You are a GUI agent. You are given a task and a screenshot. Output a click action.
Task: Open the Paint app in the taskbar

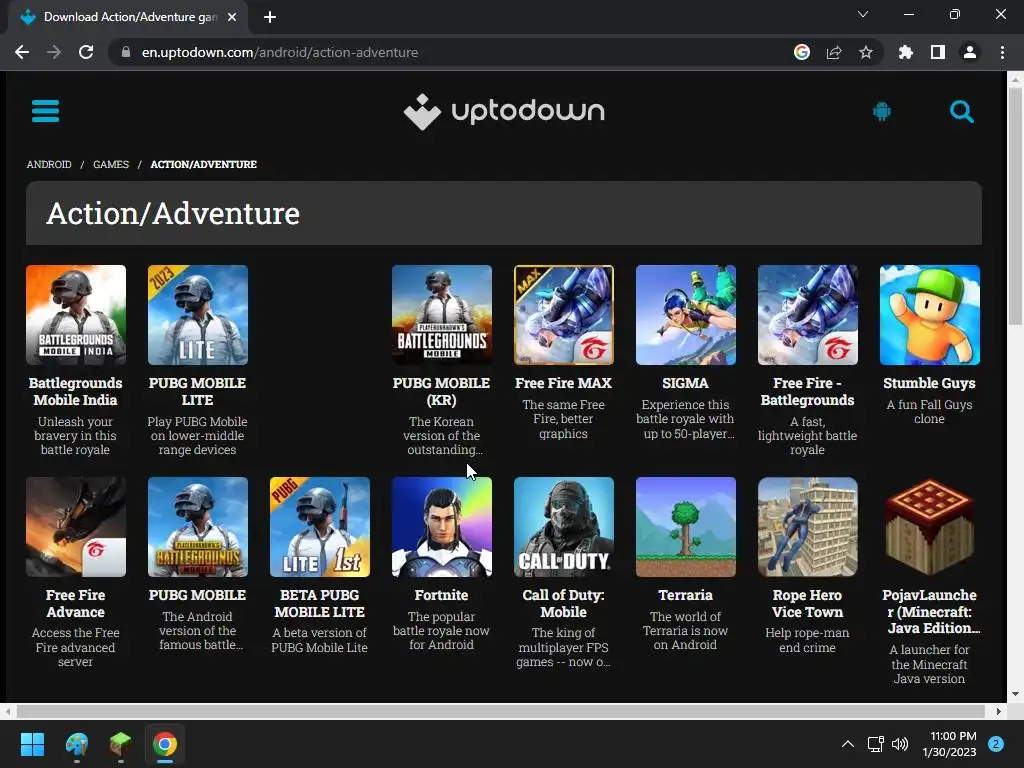click(x=77, y=744)
